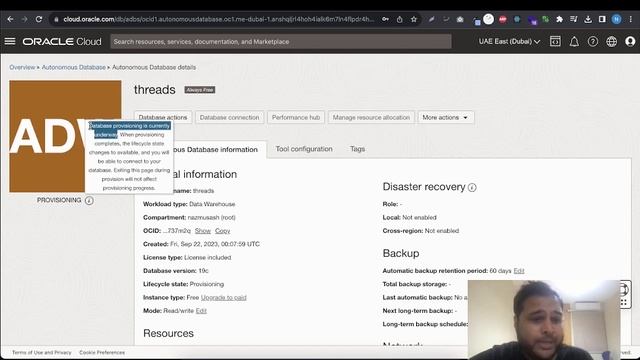Click the Cookie Preferences link
Image resolution: width=640 pixels, height=360 pixels.
point(102,352)
